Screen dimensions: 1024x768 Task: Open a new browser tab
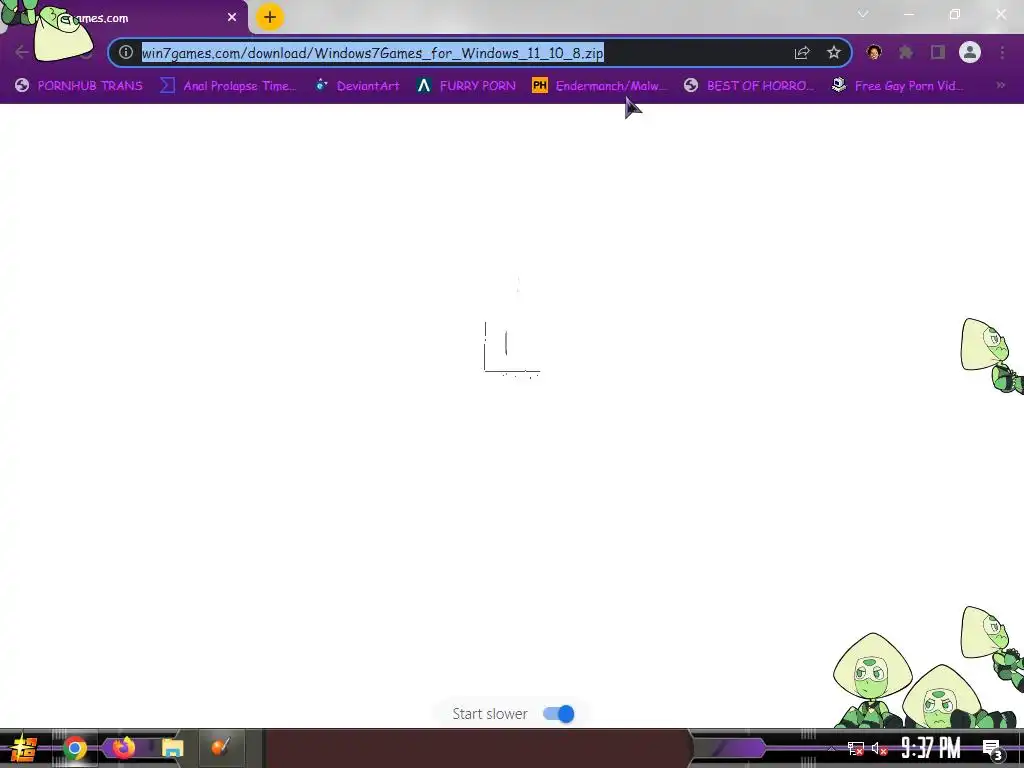270,17
